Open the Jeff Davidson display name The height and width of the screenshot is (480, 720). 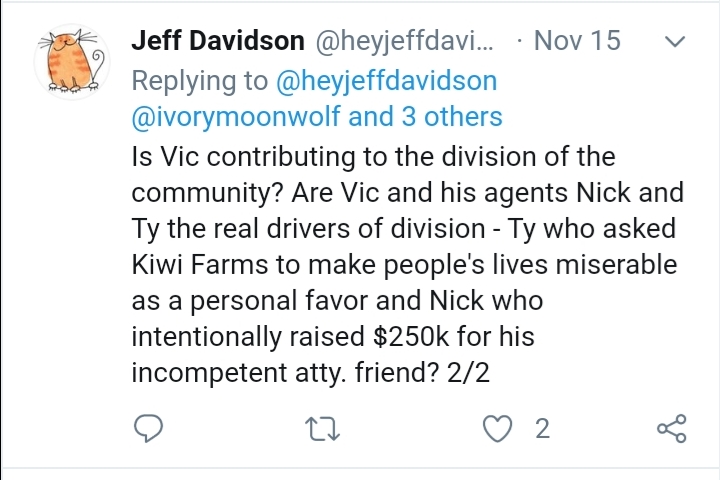218,40
